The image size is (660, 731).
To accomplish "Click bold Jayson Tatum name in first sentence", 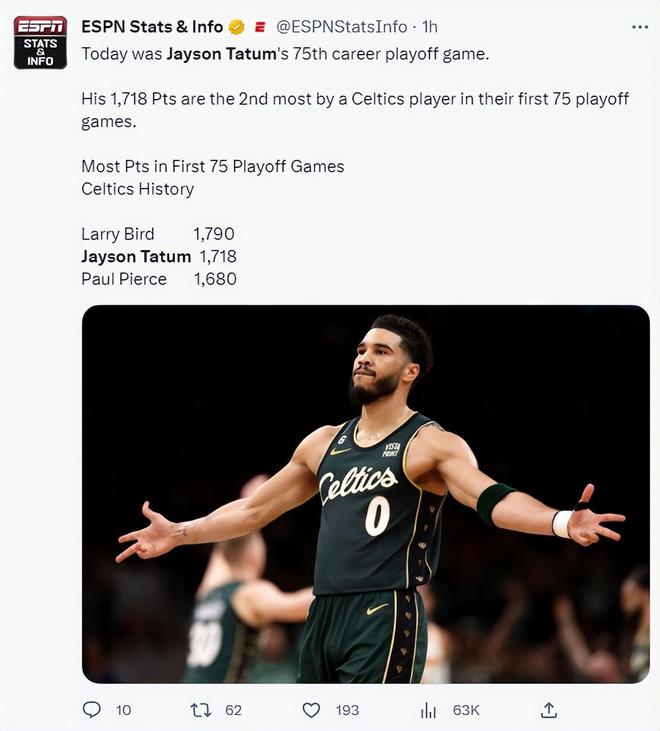I will pyautogui.click(x=221, y=54).
